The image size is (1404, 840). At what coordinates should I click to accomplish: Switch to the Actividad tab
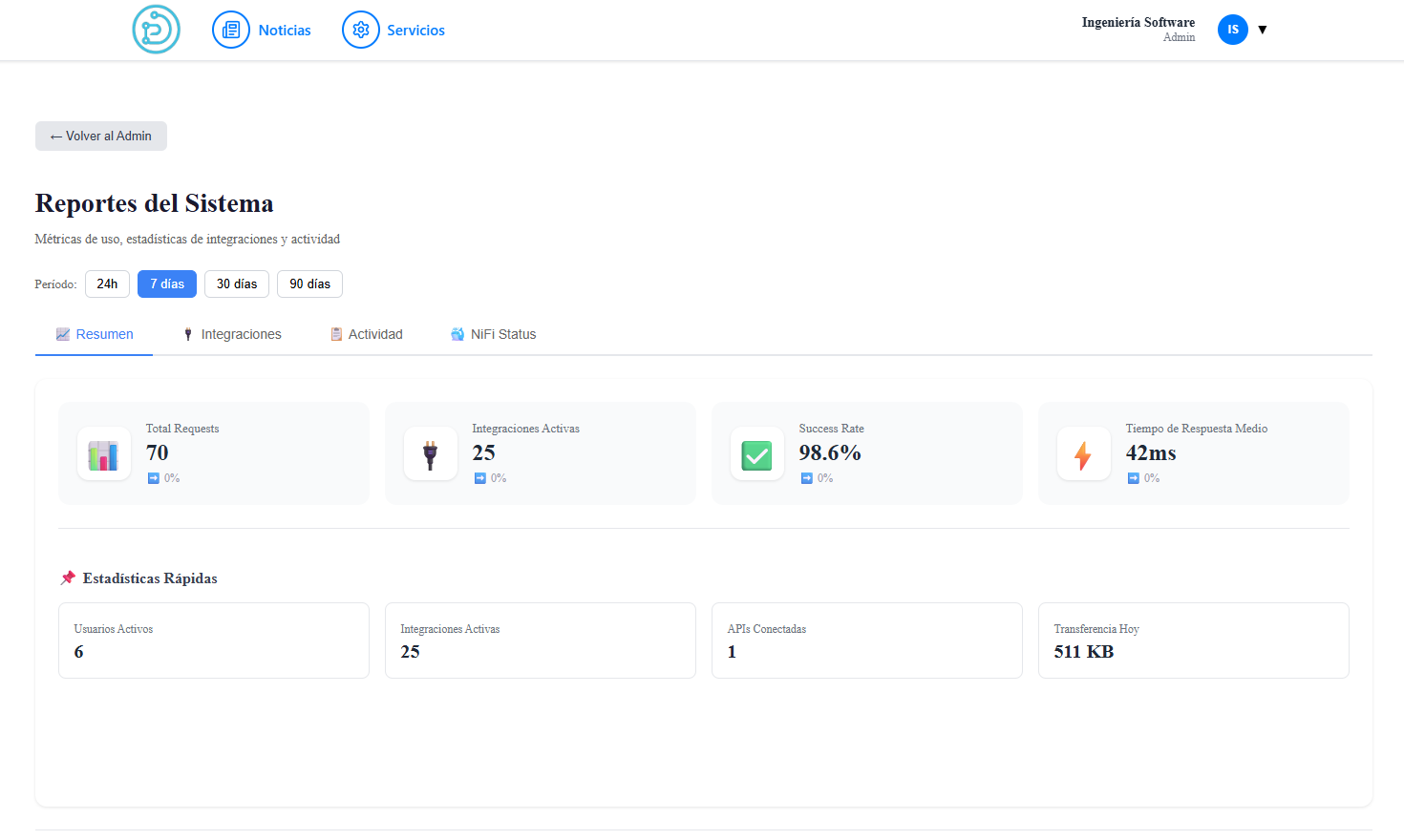coord(366,334)
